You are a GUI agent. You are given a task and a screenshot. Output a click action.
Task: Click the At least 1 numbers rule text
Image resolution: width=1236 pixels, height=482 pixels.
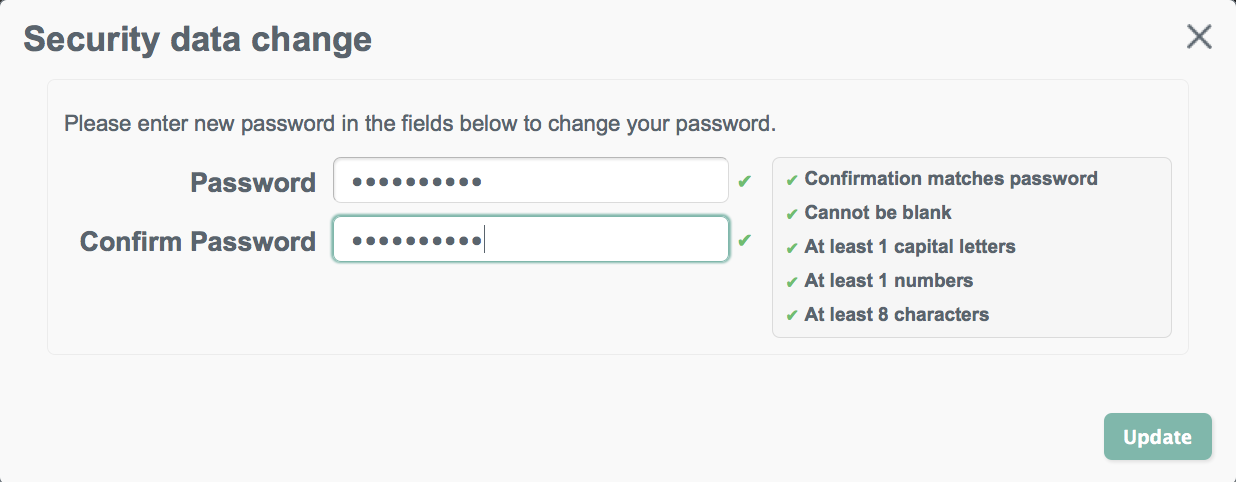point(889,281)
